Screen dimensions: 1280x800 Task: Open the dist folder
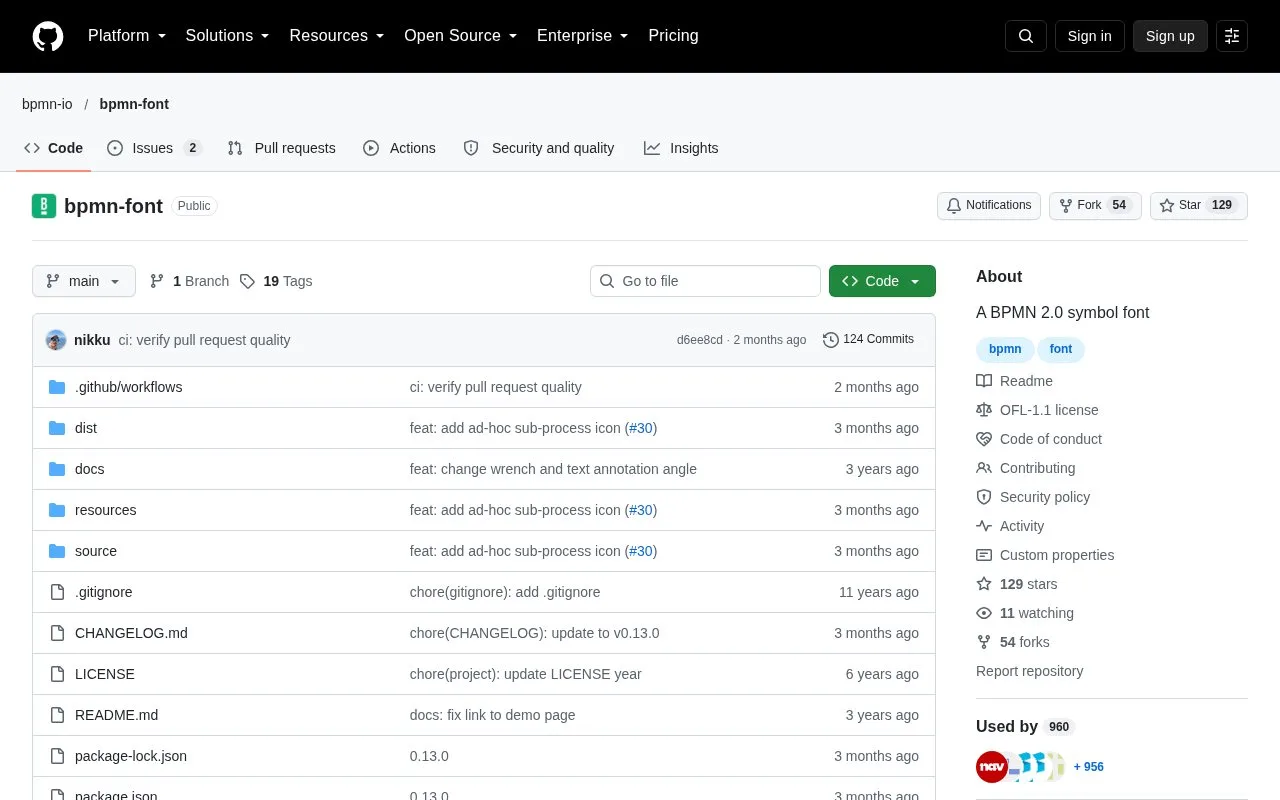(x=86, y=428)
